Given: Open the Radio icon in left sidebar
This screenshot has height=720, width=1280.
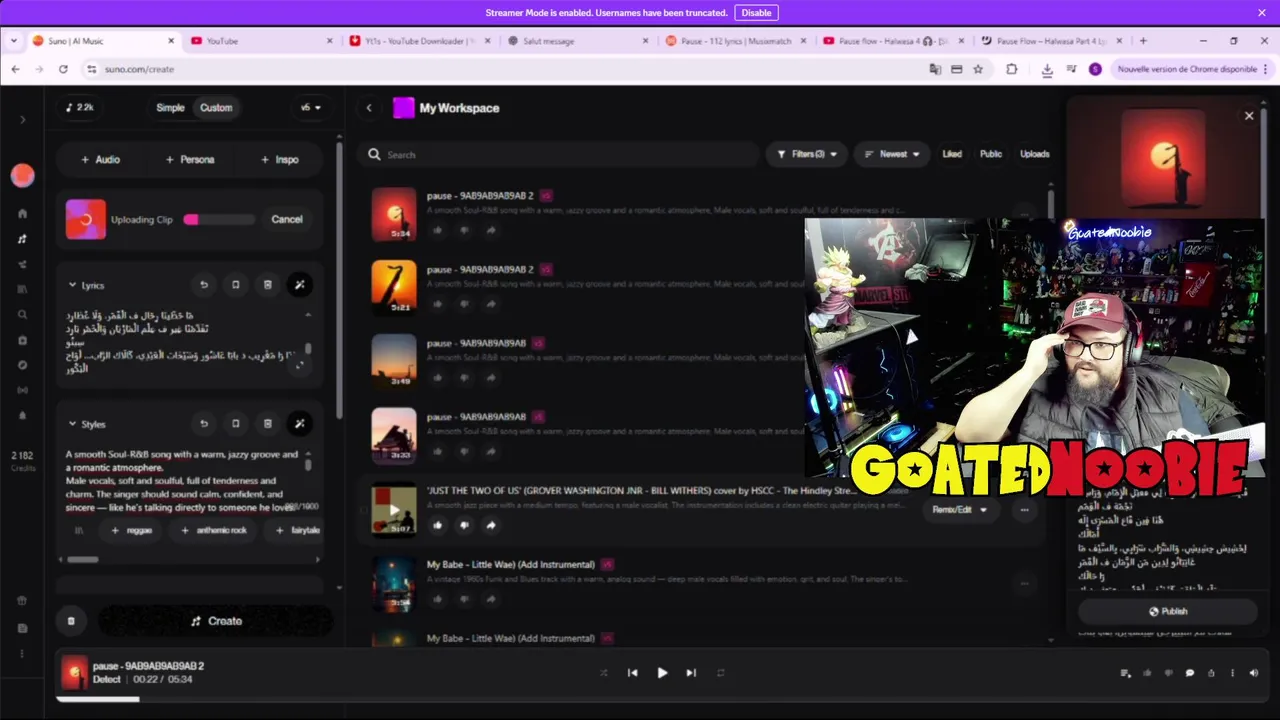Looking at the screenshot, I should (x=22, y=390).
